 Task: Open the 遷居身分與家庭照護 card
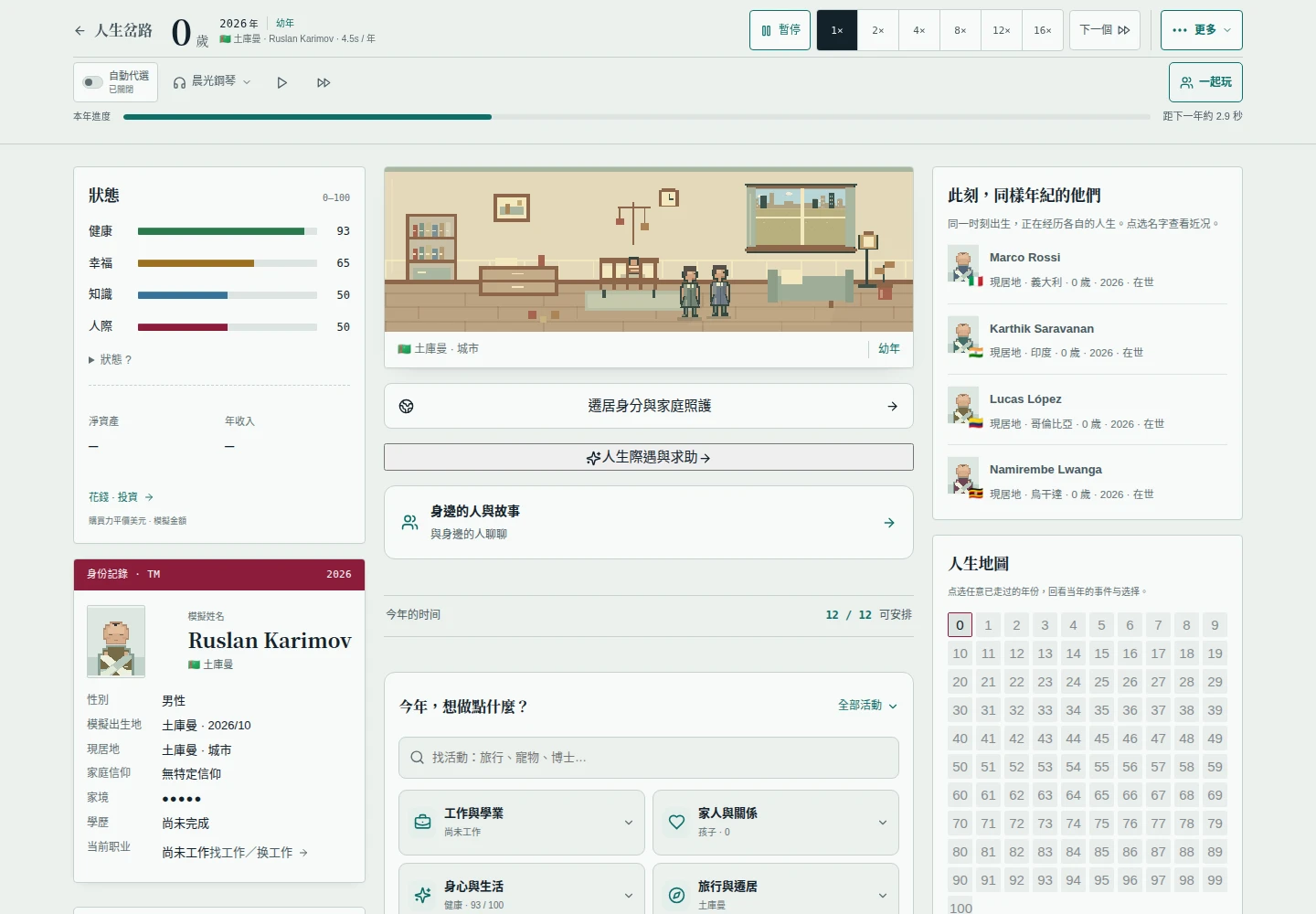(649, 406)
